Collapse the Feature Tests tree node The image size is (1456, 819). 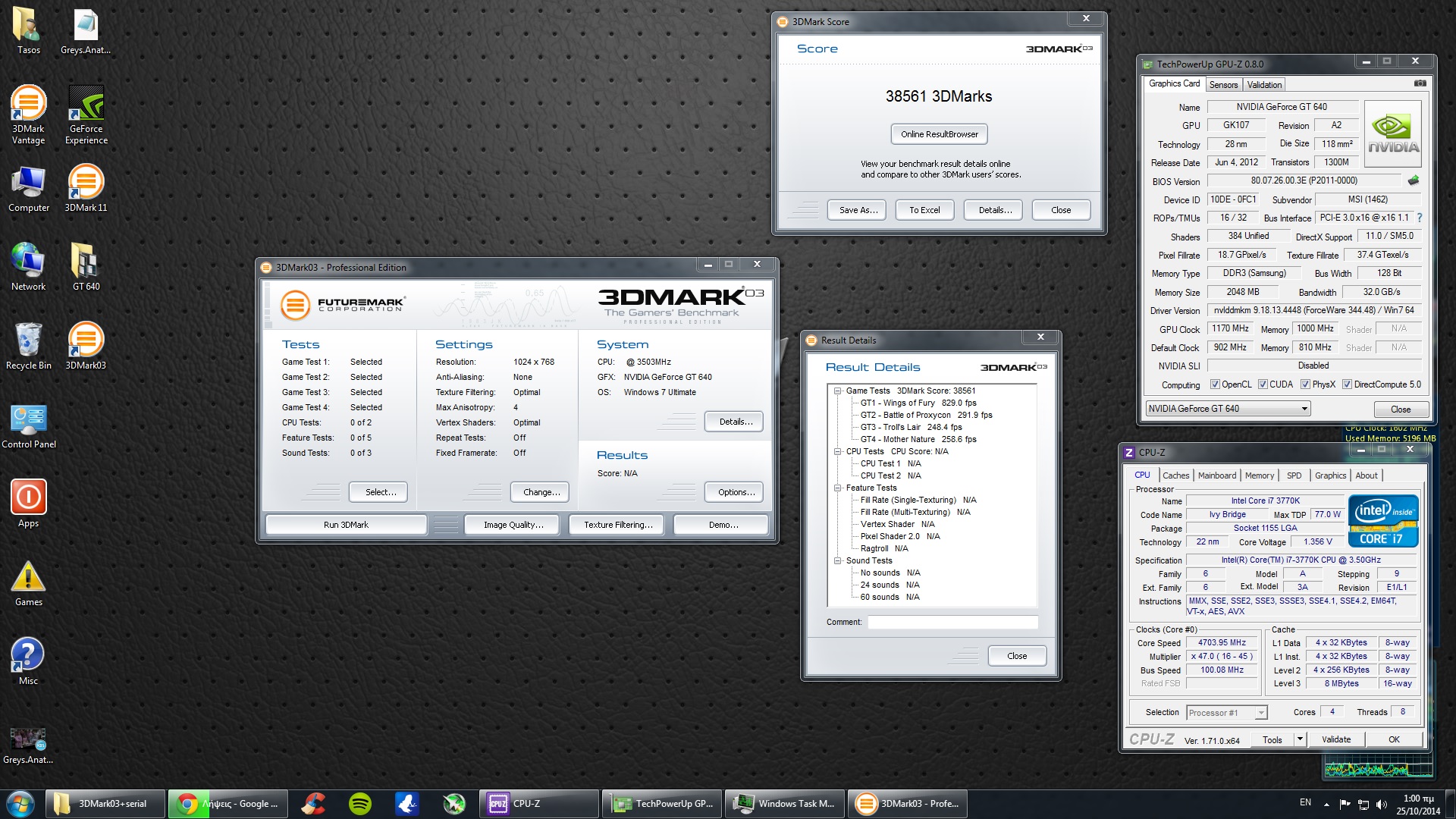[837, 488]
